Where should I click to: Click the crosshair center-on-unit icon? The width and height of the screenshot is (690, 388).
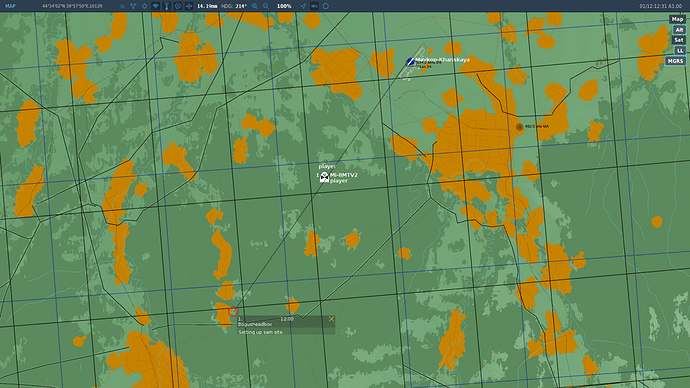point(144,6)
